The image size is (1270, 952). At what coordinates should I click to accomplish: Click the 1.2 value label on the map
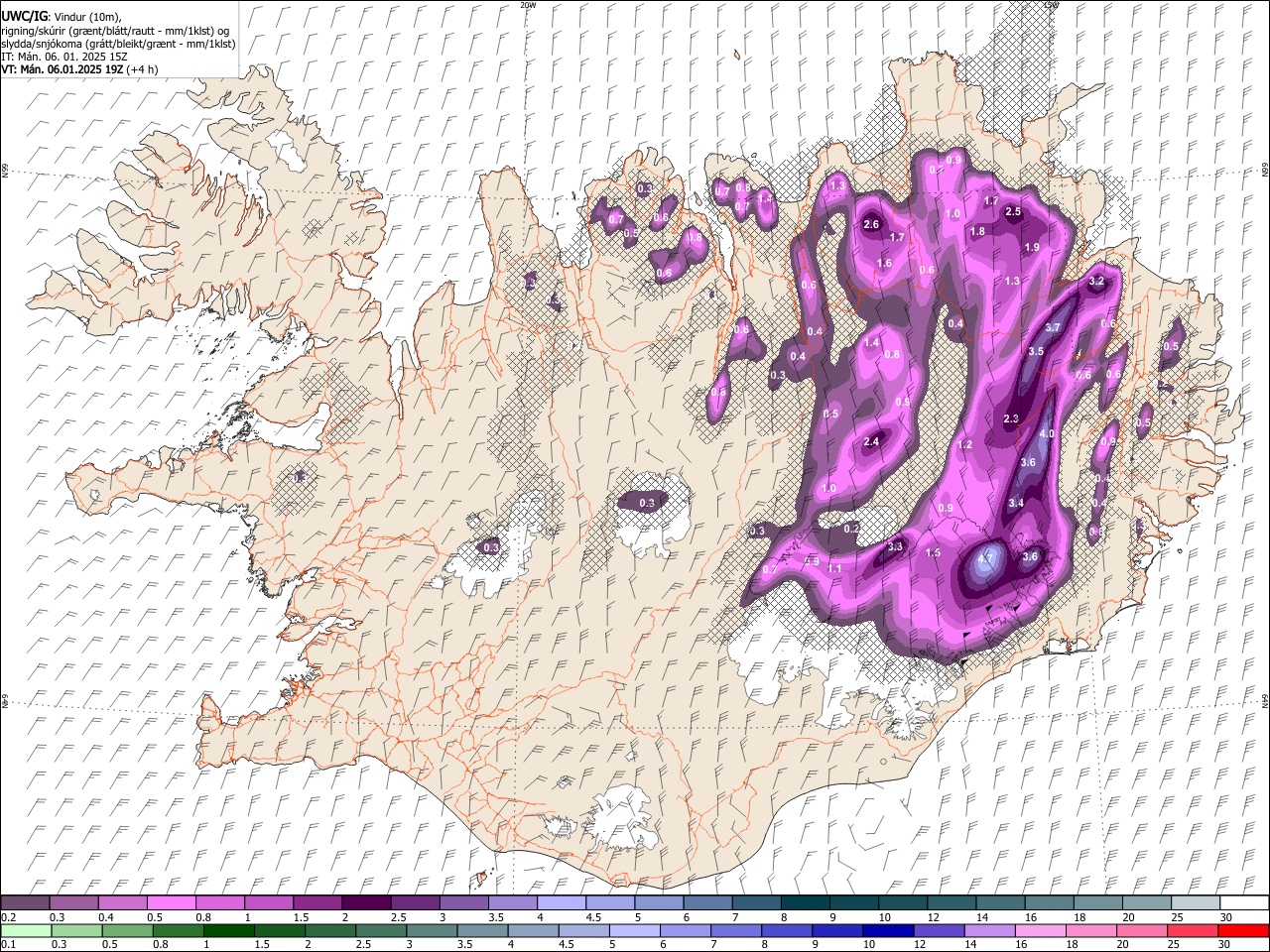[x=965, y=445]
